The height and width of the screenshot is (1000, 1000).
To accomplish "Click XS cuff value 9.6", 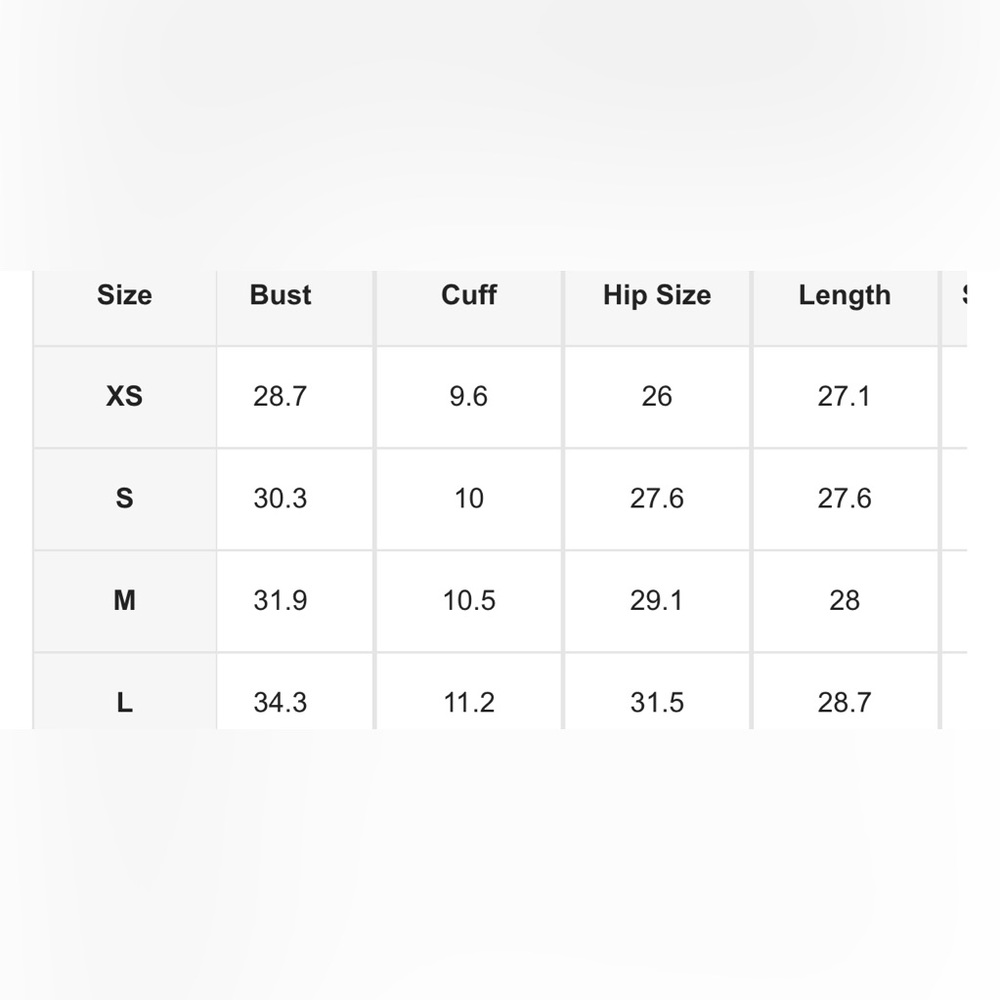I will point(469,396).
